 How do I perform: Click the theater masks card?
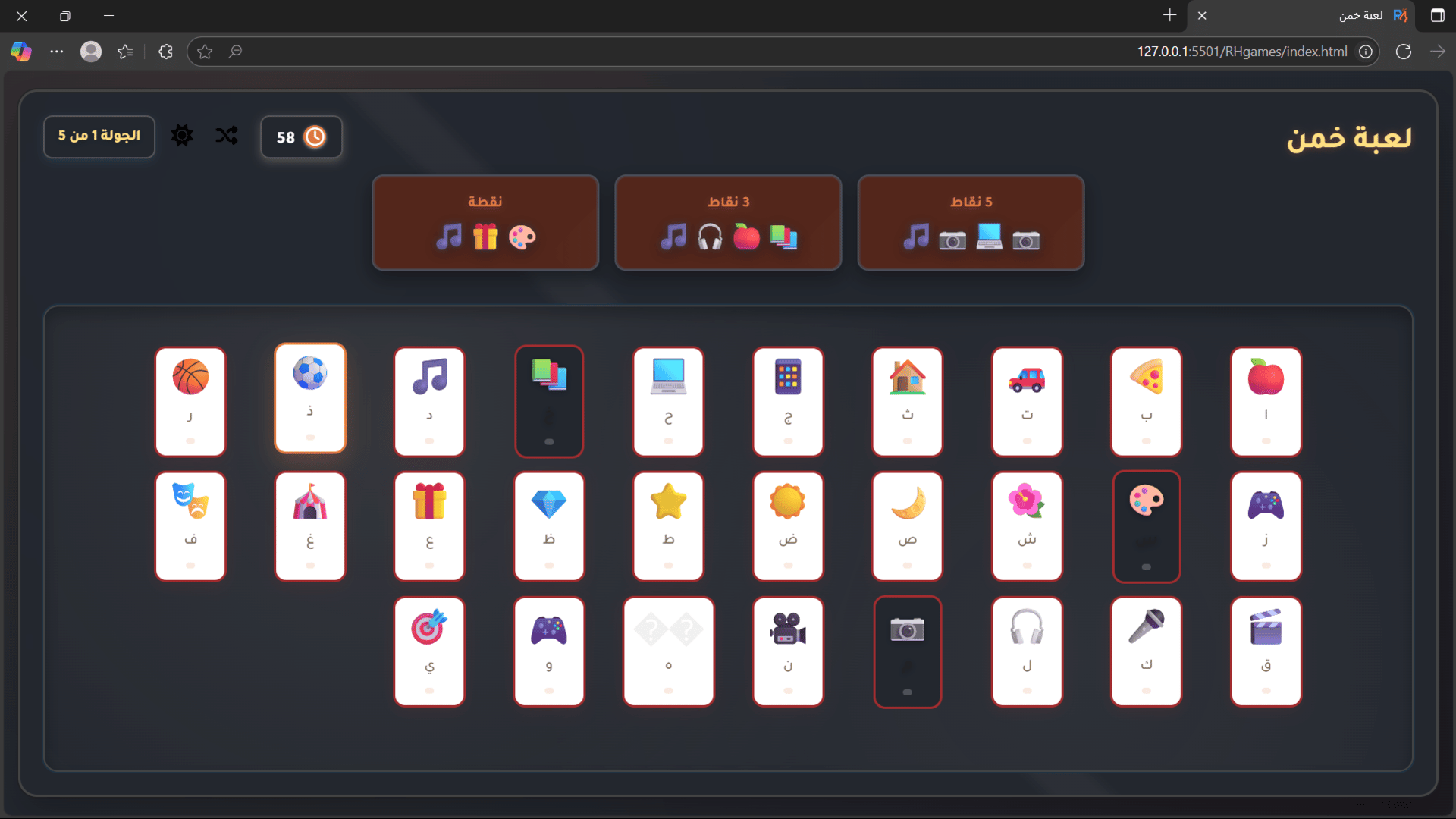click(190, 526)
